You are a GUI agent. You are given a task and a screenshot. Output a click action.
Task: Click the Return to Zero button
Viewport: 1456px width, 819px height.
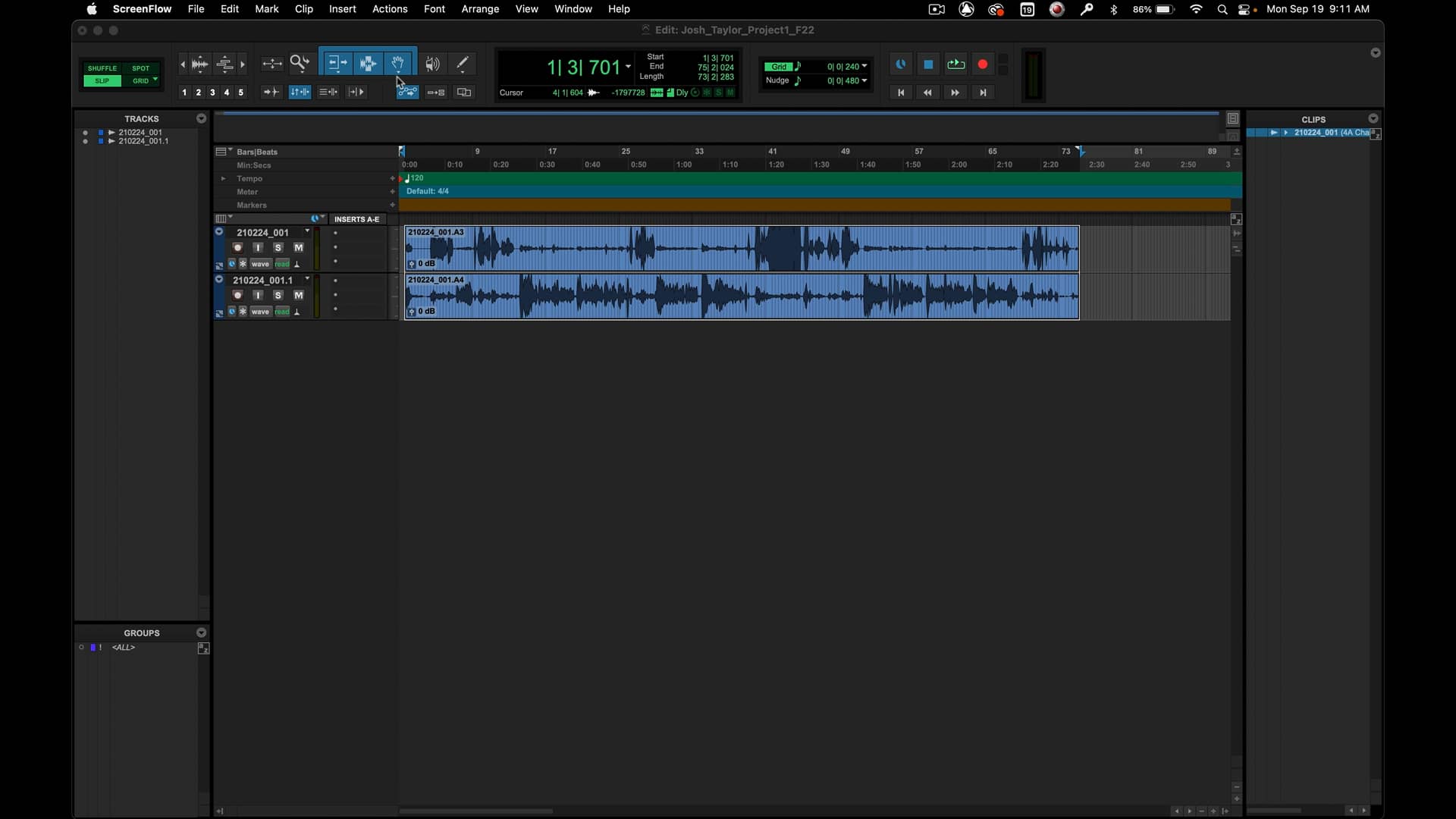(x=901, y=93)
